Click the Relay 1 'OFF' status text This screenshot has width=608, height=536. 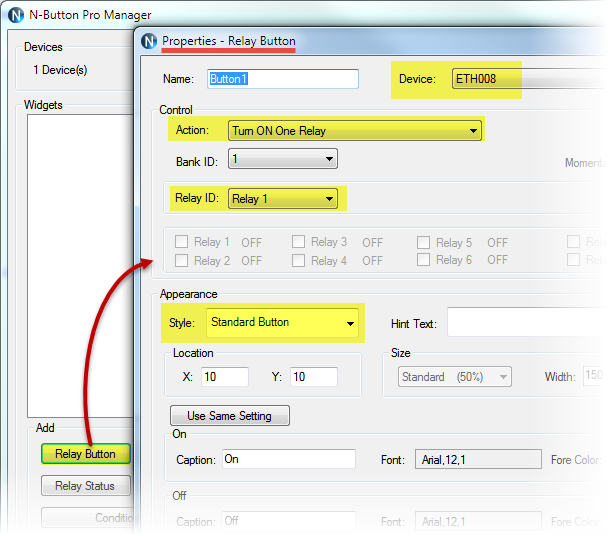252,242
